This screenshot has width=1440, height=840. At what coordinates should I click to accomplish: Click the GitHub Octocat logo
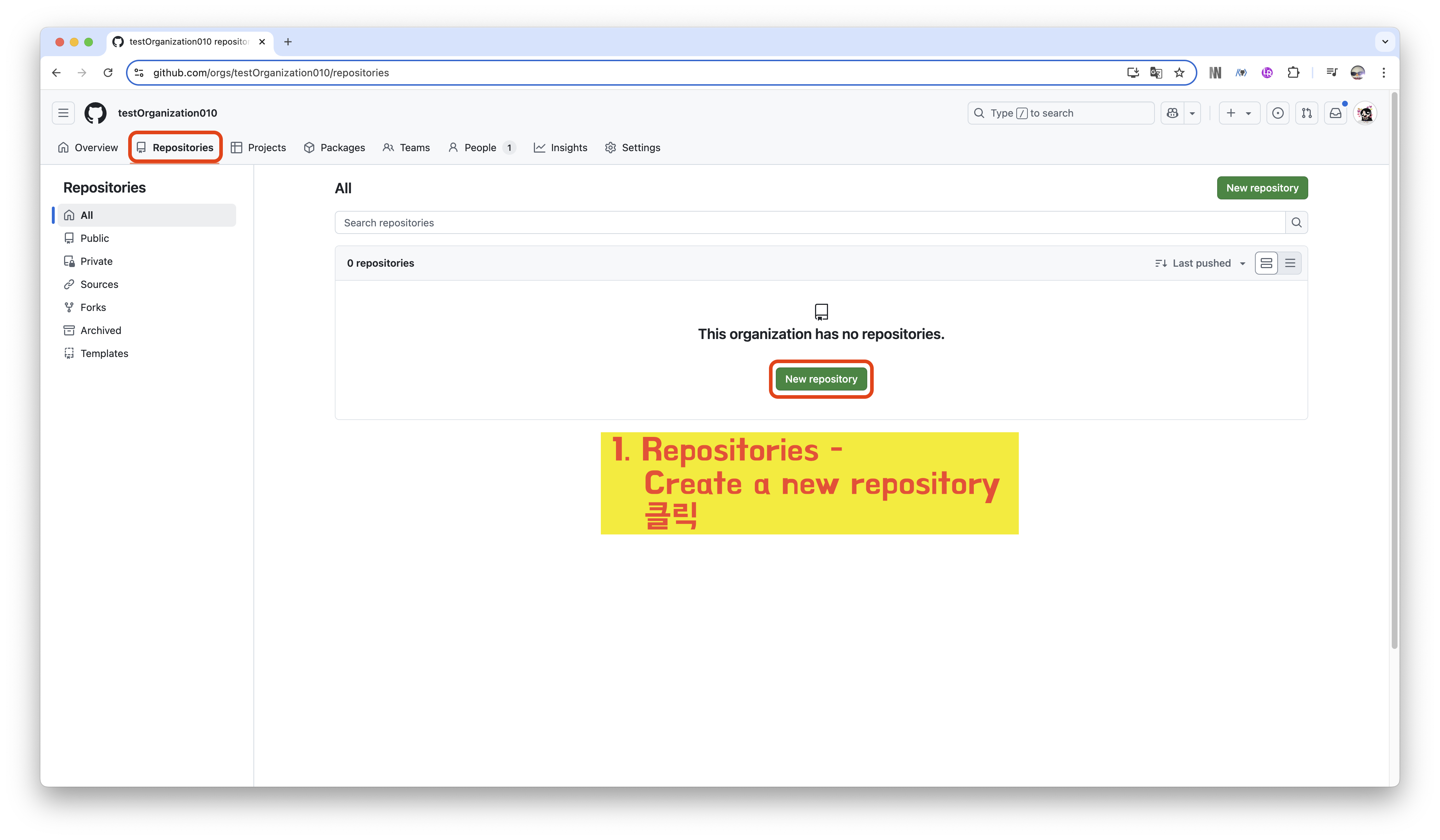[95, 113]
